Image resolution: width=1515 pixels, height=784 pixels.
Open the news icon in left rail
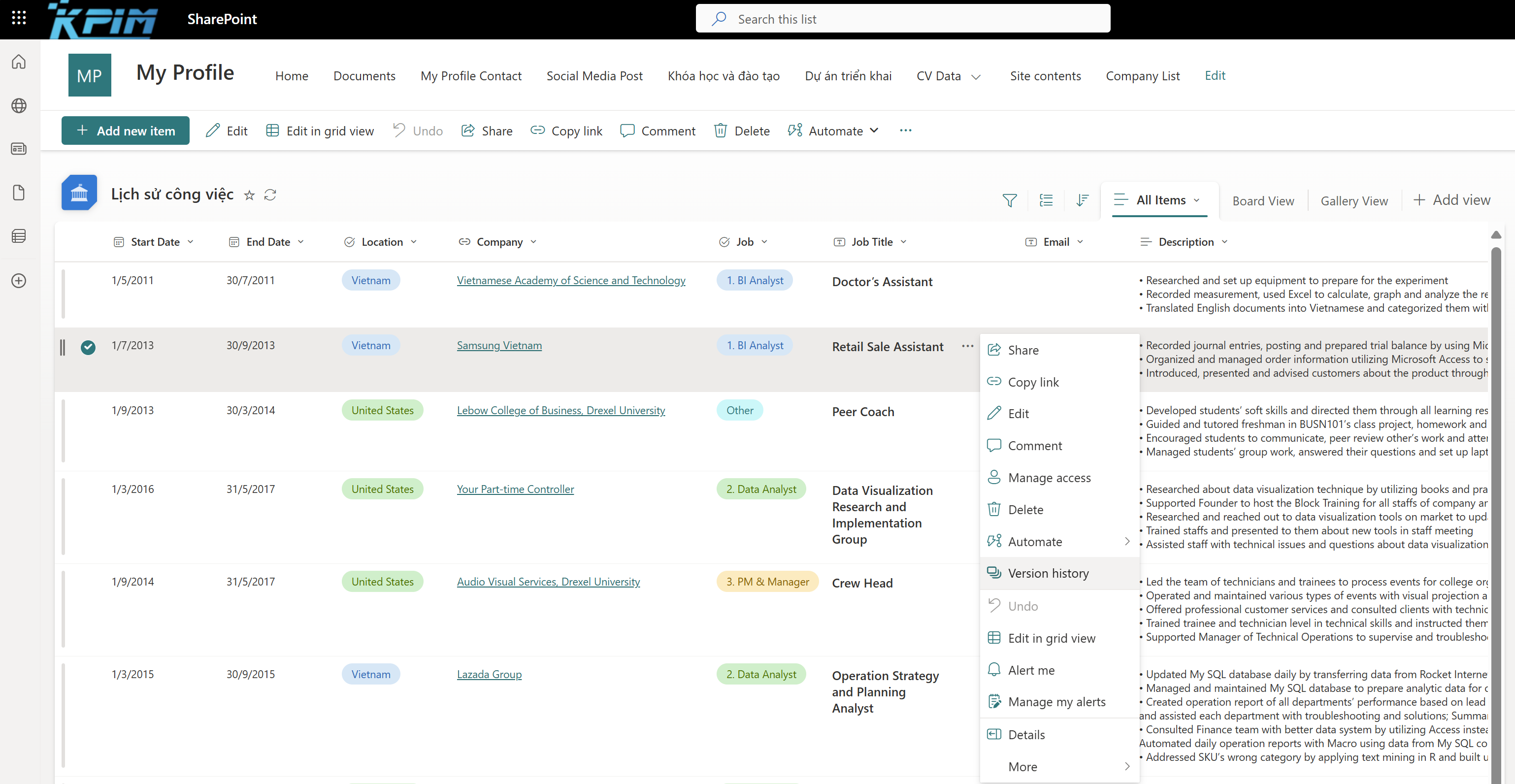[x=19, y=149]
